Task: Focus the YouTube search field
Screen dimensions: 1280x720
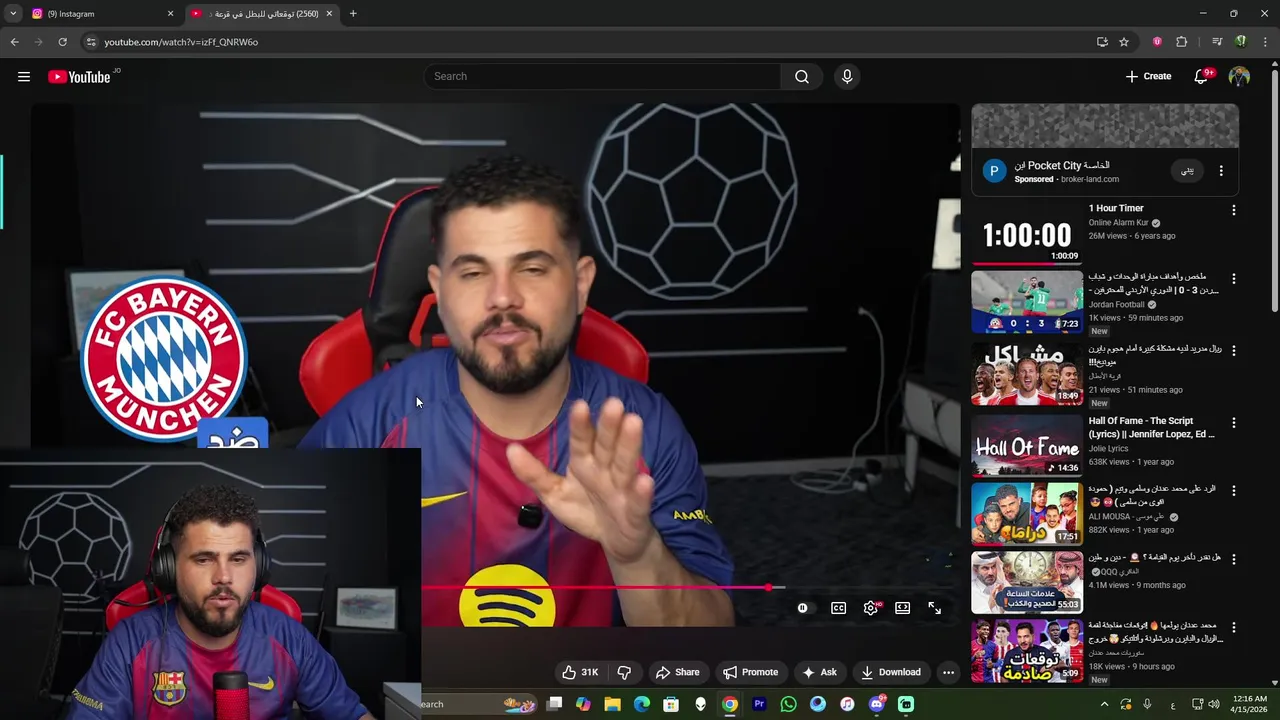Action: pos(603,77)
